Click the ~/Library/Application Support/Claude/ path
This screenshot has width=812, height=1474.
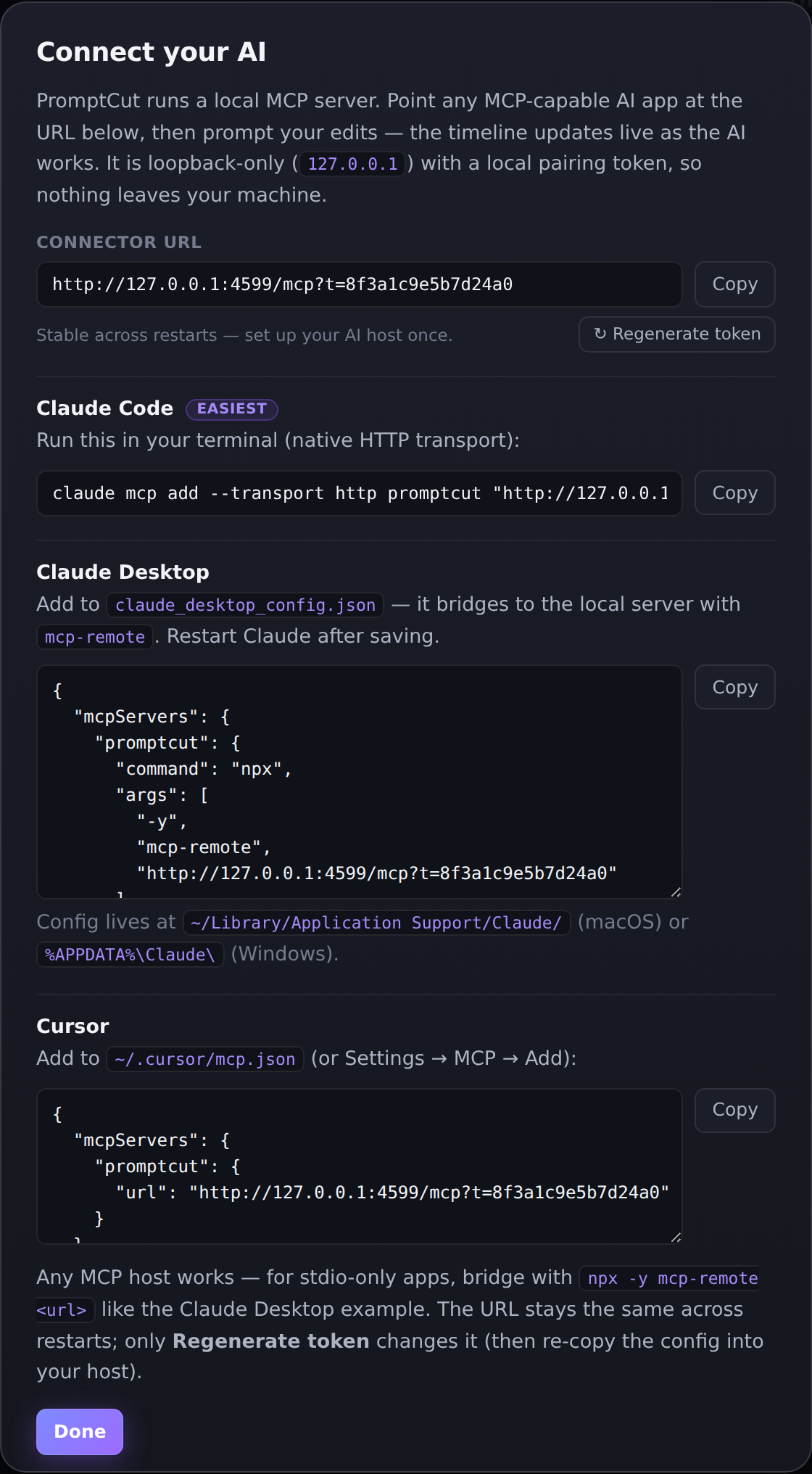click(x=376, y=923)
